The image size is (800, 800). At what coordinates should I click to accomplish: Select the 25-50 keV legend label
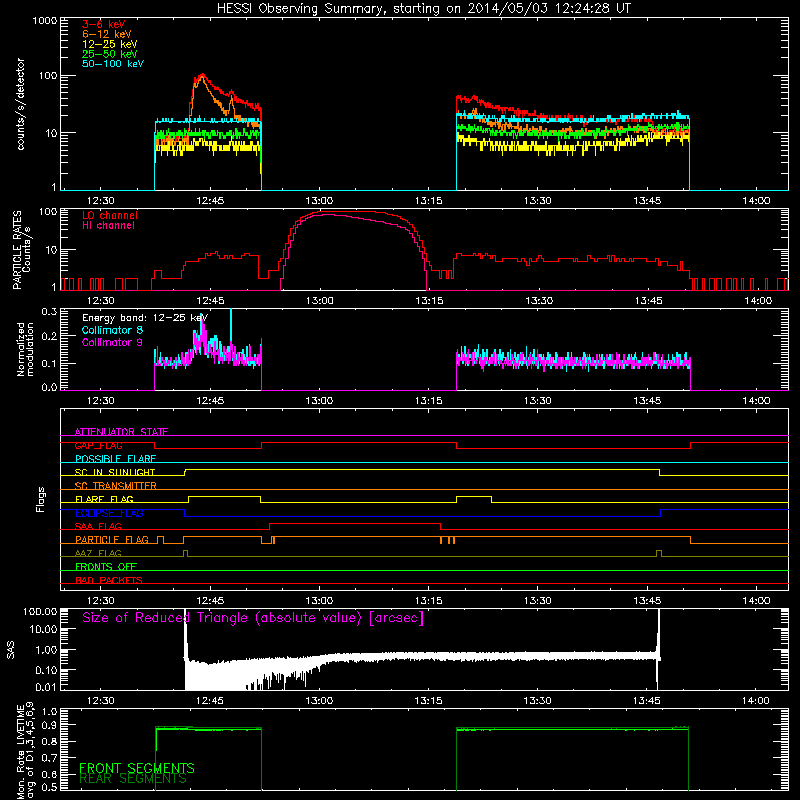[110, 54]
